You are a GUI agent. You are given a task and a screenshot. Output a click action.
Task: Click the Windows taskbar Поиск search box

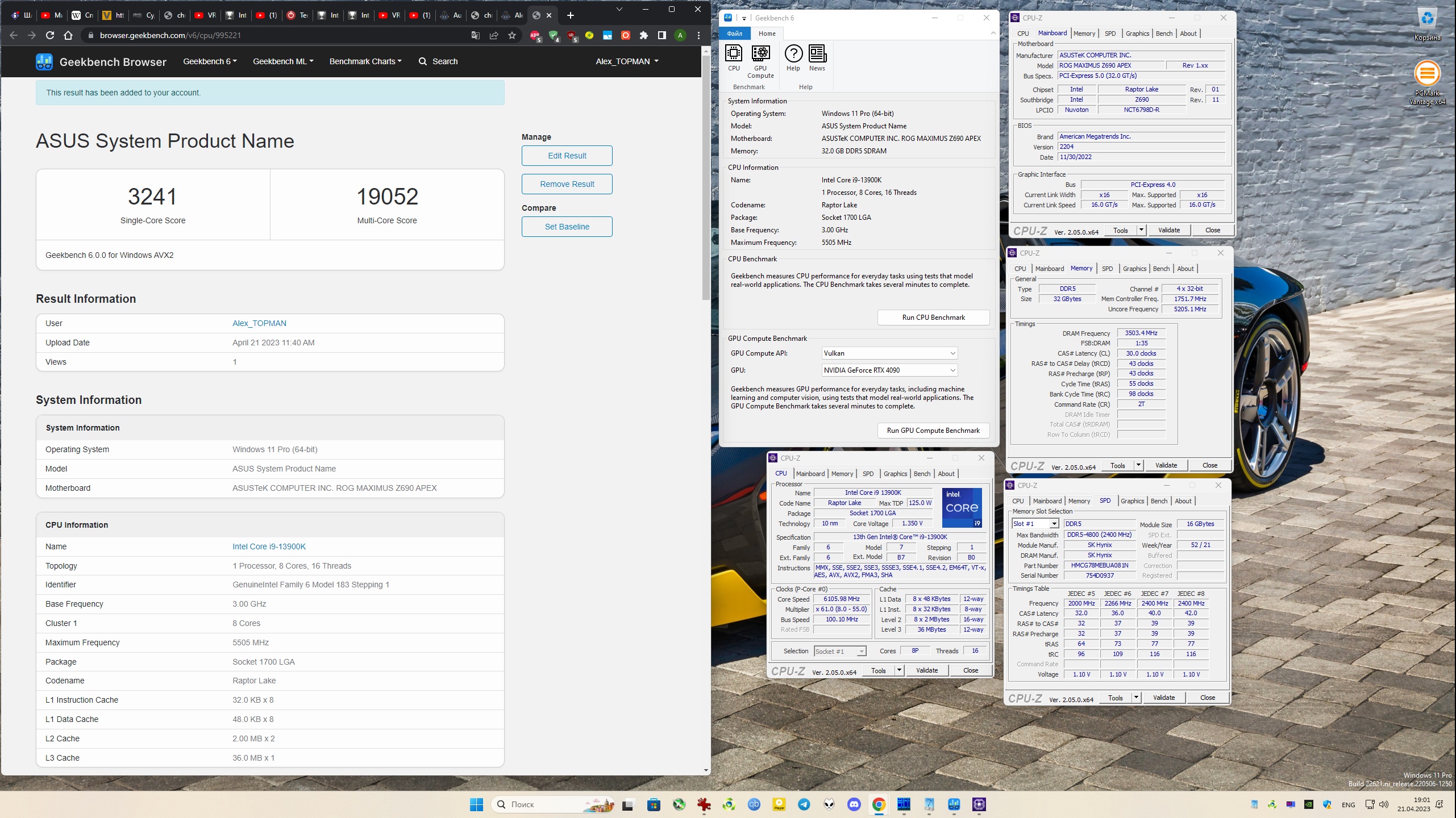tap(554, 804)
